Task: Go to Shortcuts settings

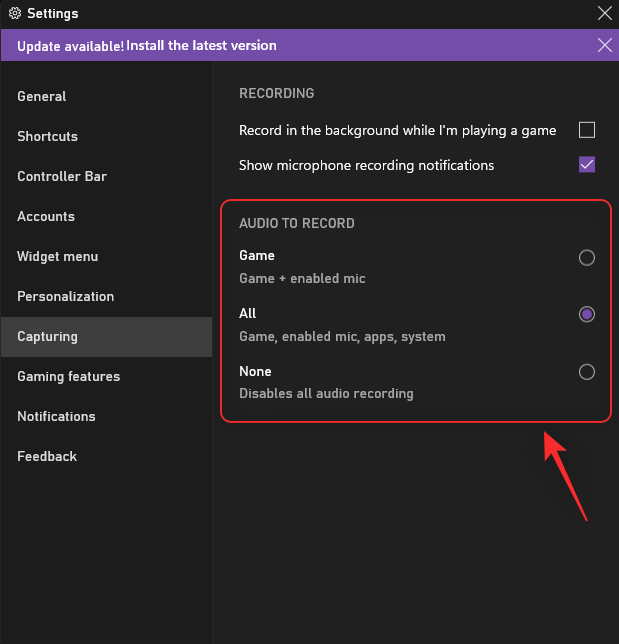Action: point(47,137)
